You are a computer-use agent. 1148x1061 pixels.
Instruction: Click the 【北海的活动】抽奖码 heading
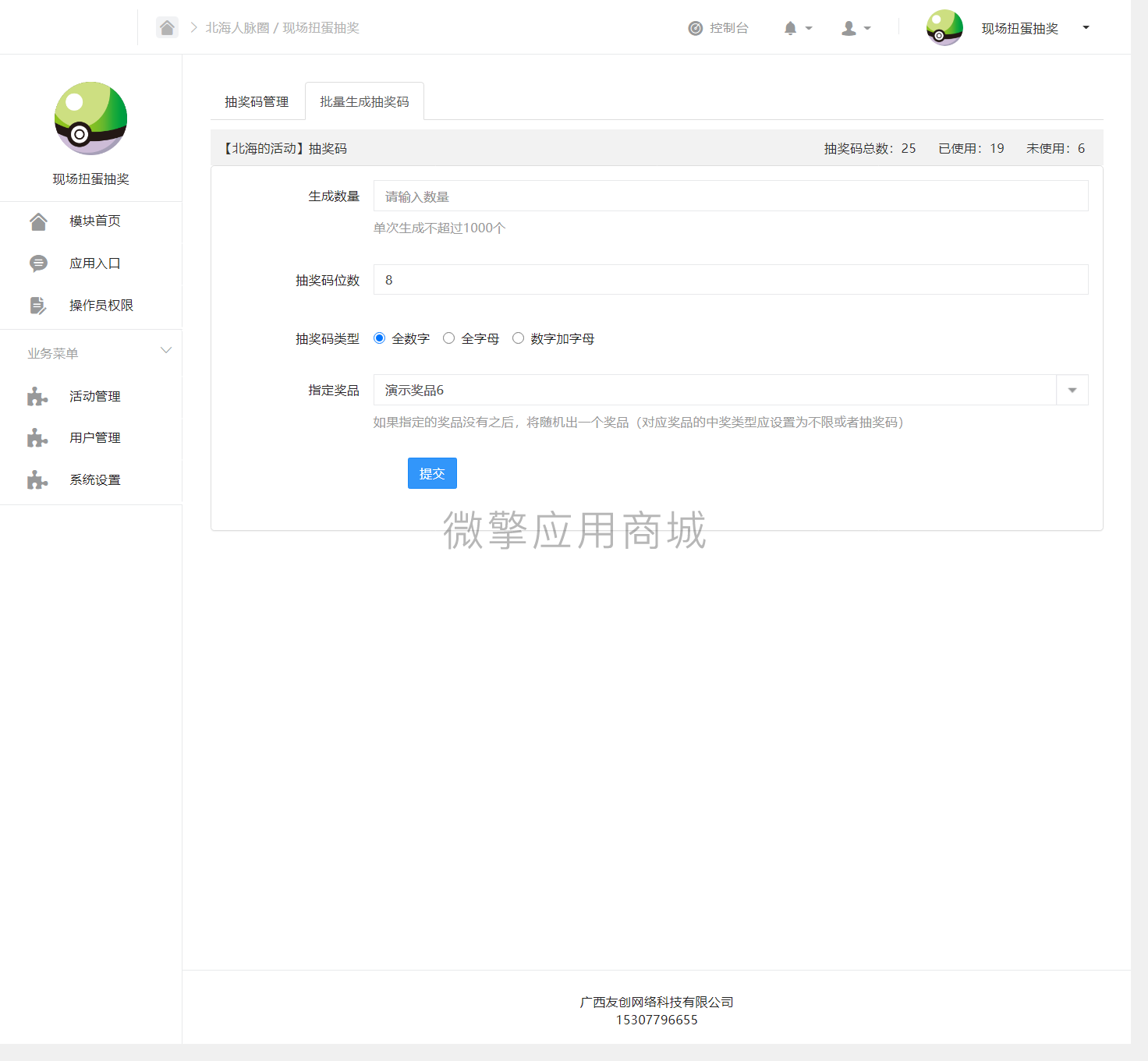coord(284,148)
